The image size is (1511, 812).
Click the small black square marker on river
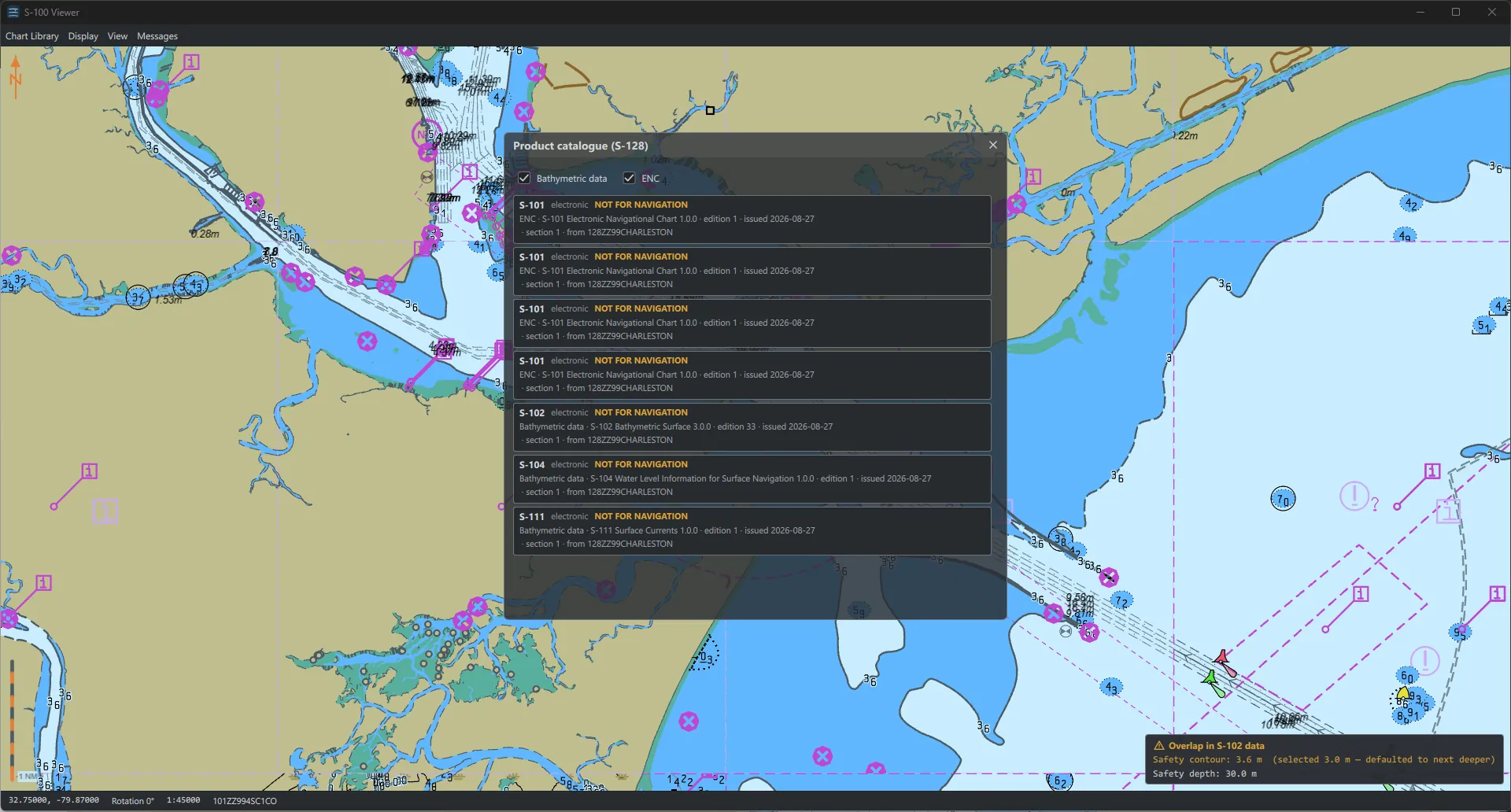pos(710,110)
